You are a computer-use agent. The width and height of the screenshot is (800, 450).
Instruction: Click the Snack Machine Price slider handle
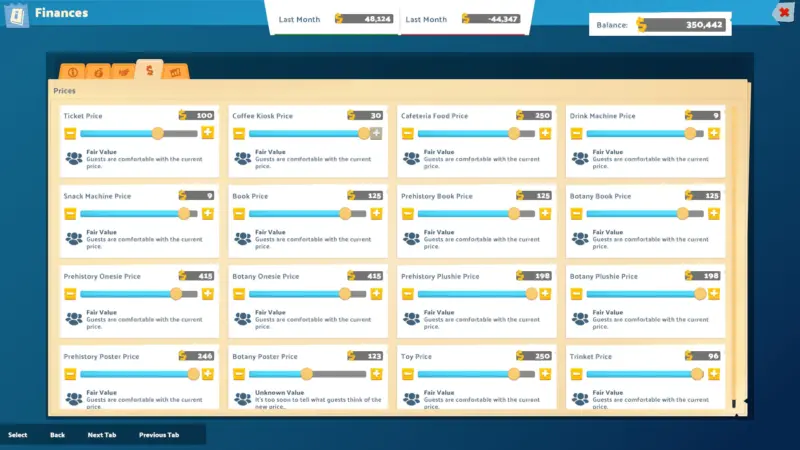click(184, 213)
